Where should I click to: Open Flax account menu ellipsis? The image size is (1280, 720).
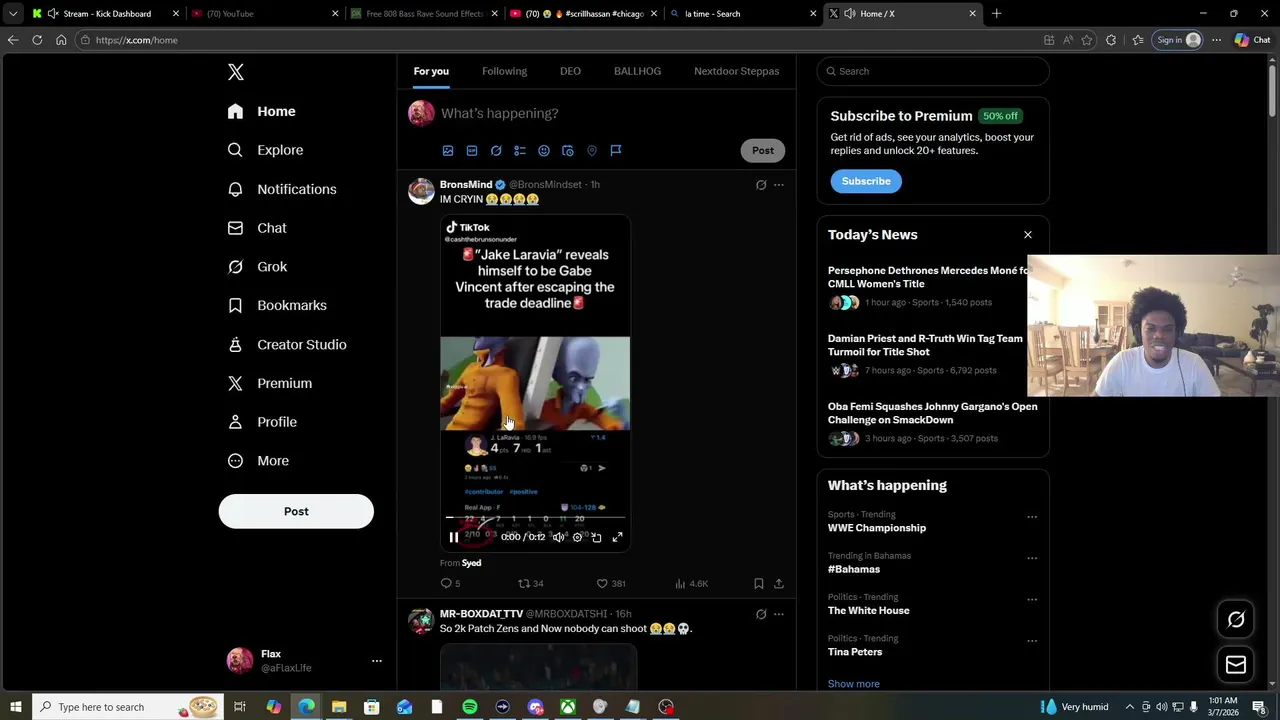(377, 661)
